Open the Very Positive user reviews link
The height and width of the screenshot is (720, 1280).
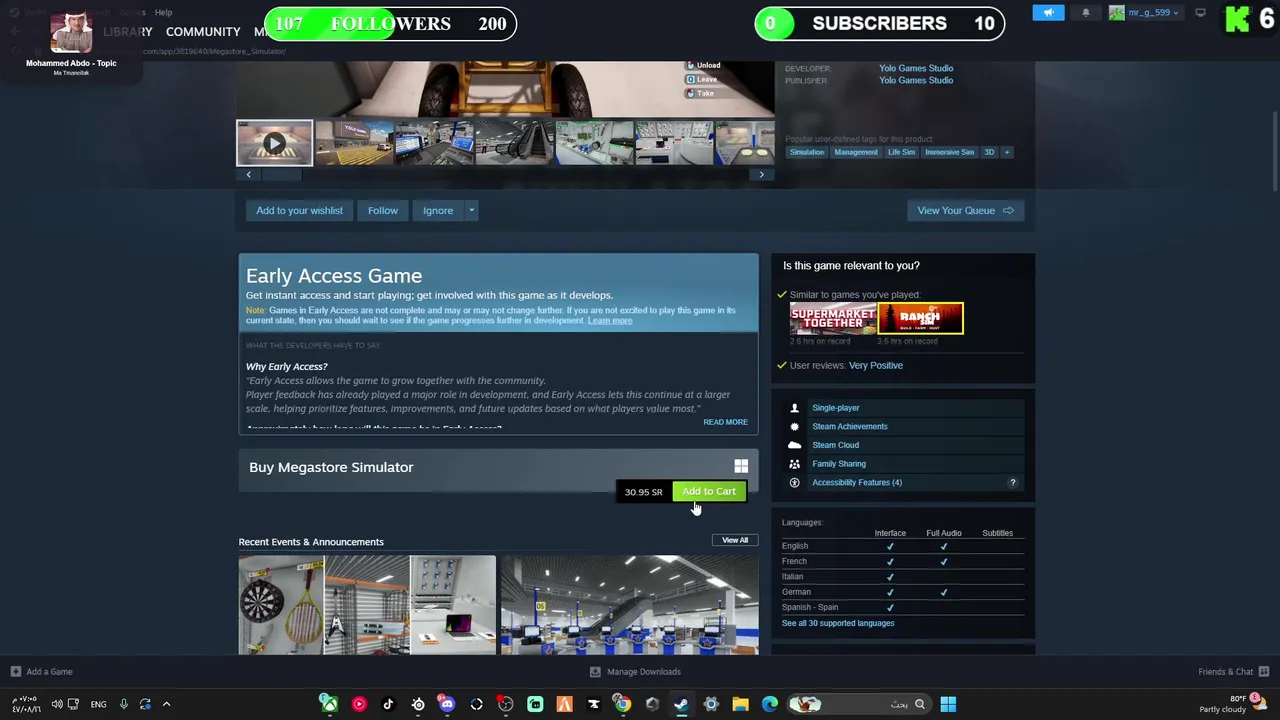point(875,365)
